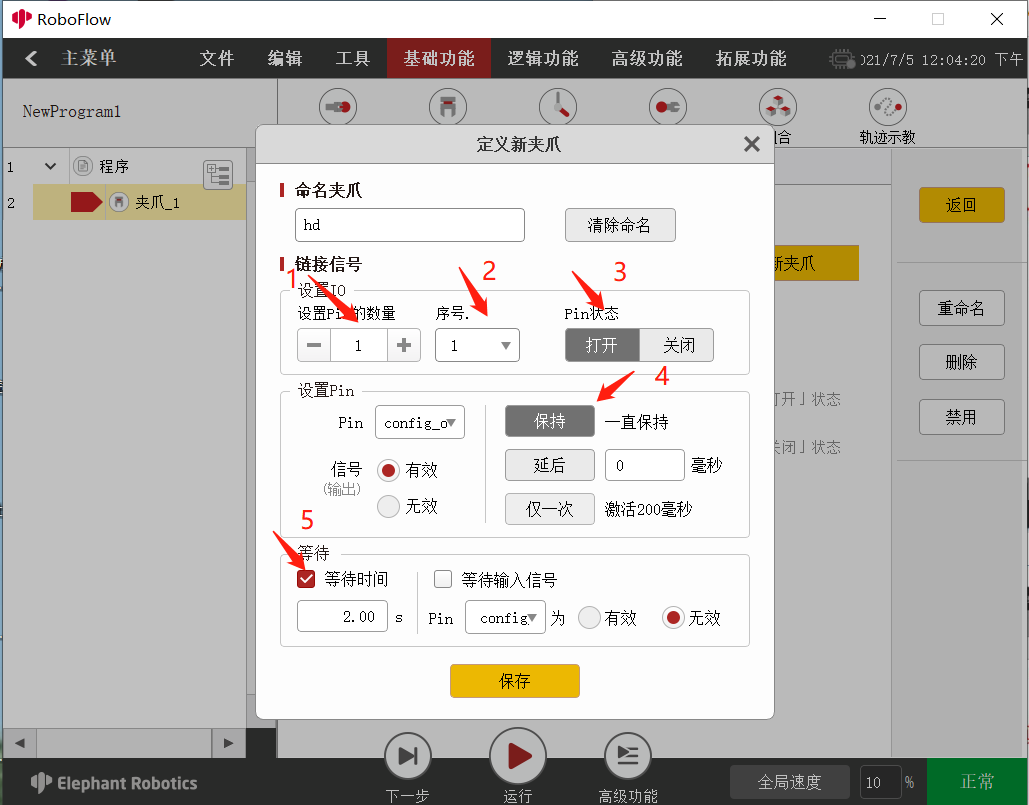Click the 清除命名 button

coord(620,225)
